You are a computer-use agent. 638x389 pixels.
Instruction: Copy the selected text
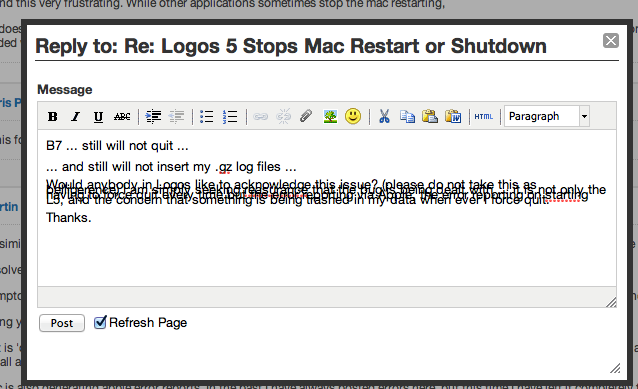tap(407, 116)
